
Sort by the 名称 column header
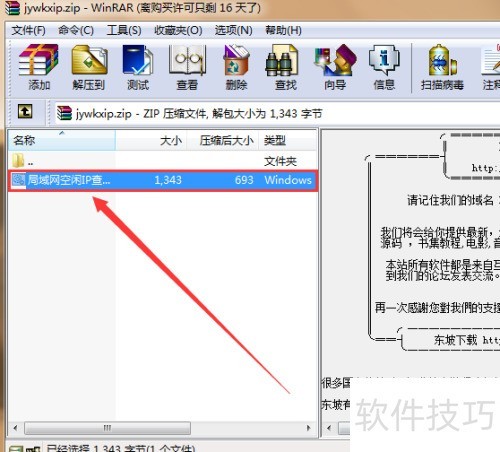click(62, 140)
